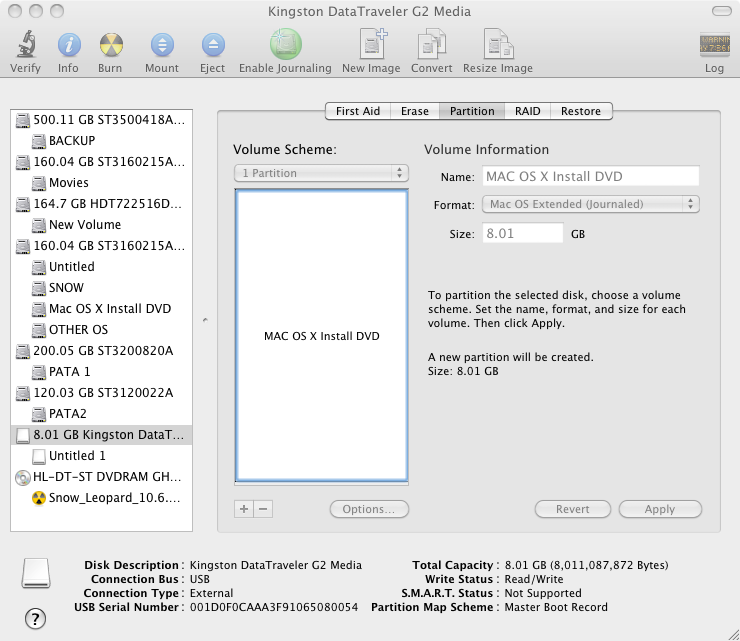The width and height of the screenshot is (740, 641).
Task: Click the volume Name text field
Action: click(590, 176)
